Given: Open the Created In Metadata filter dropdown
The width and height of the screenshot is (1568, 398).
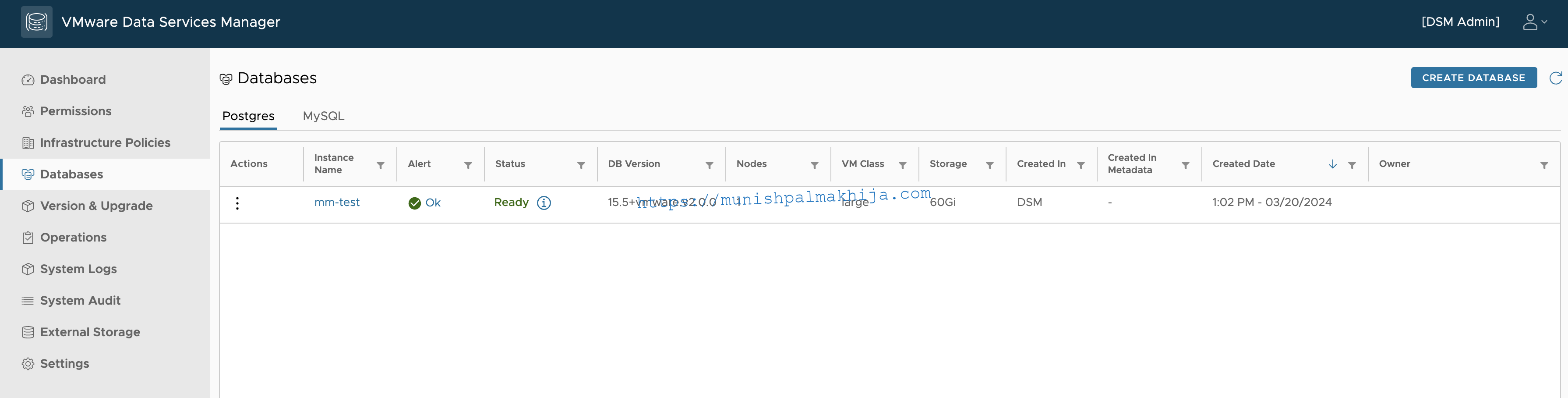Looking at the screenshot, I should click(1186, 165).
